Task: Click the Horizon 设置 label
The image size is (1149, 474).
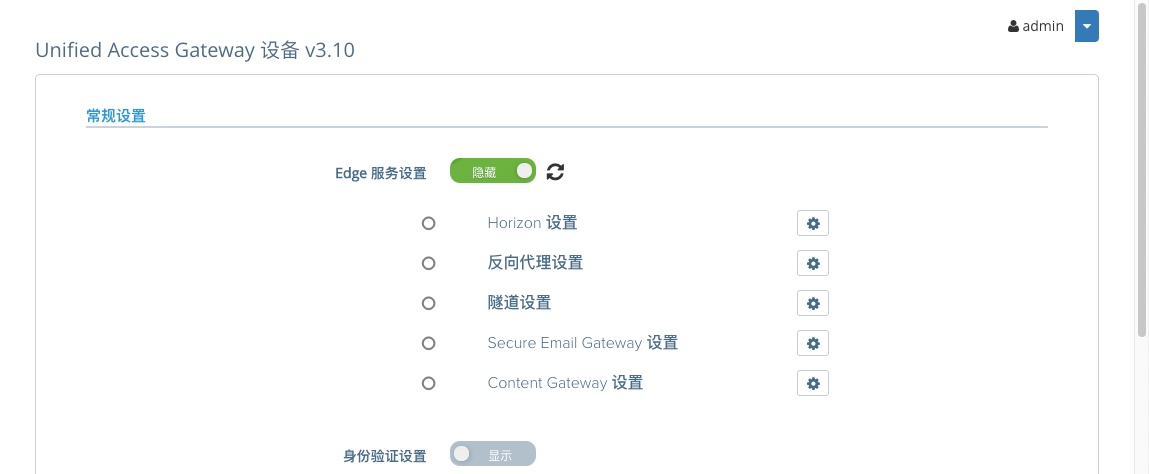Action: (x=532, y=223)
